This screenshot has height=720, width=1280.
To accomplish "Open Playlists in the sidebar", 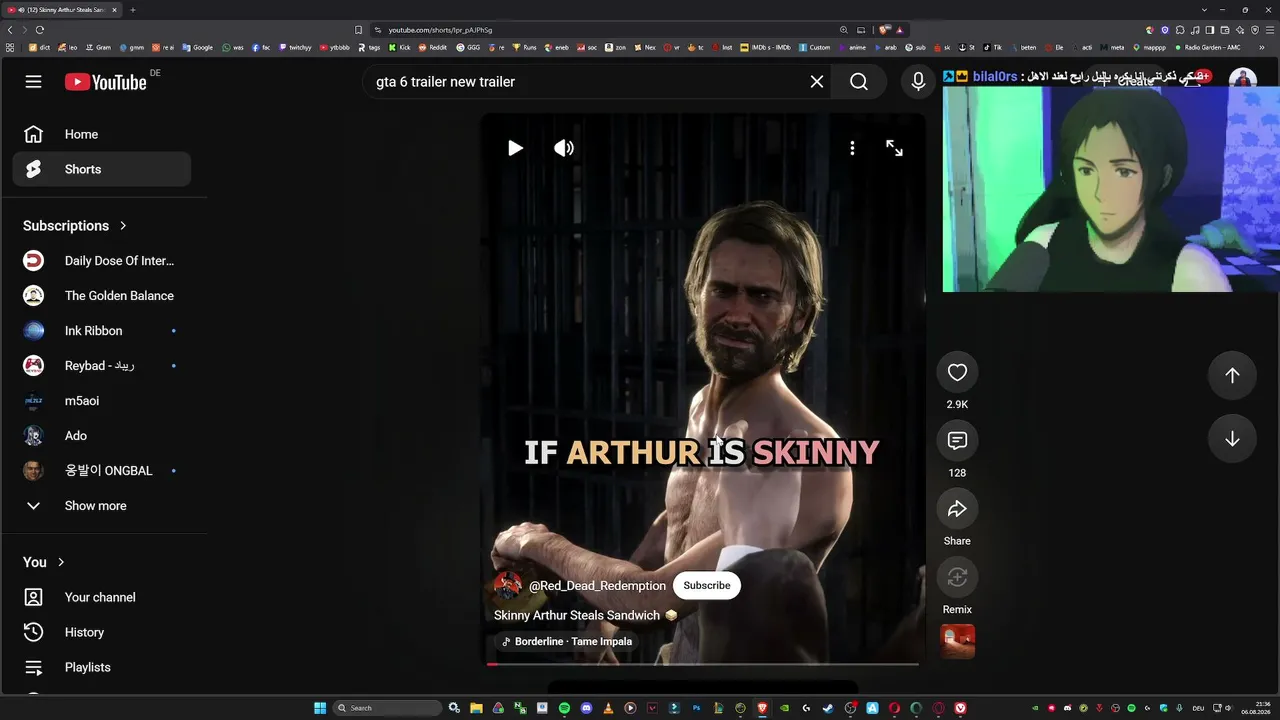I will [102, 667].
